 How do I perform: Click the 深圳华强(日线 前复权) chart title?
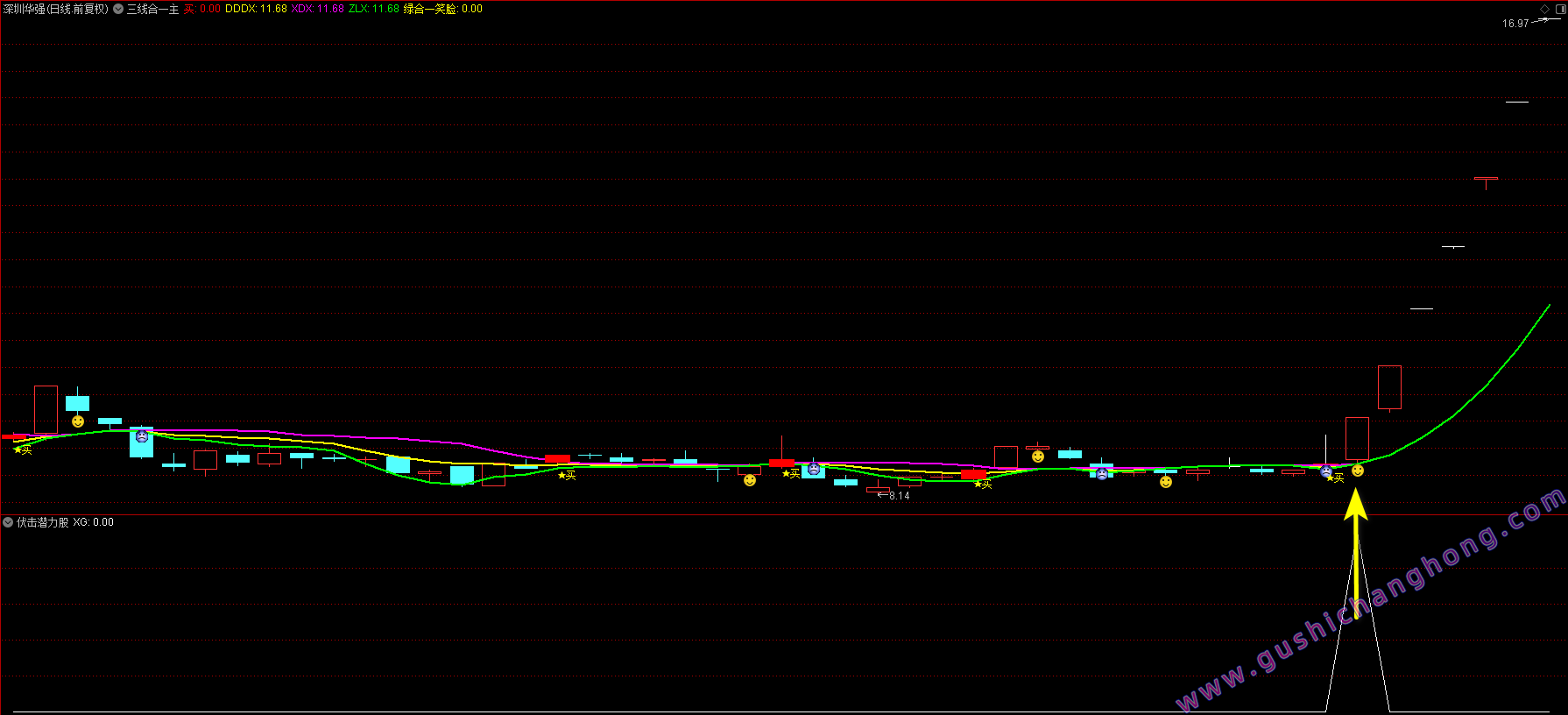click(x=56, y=9)
